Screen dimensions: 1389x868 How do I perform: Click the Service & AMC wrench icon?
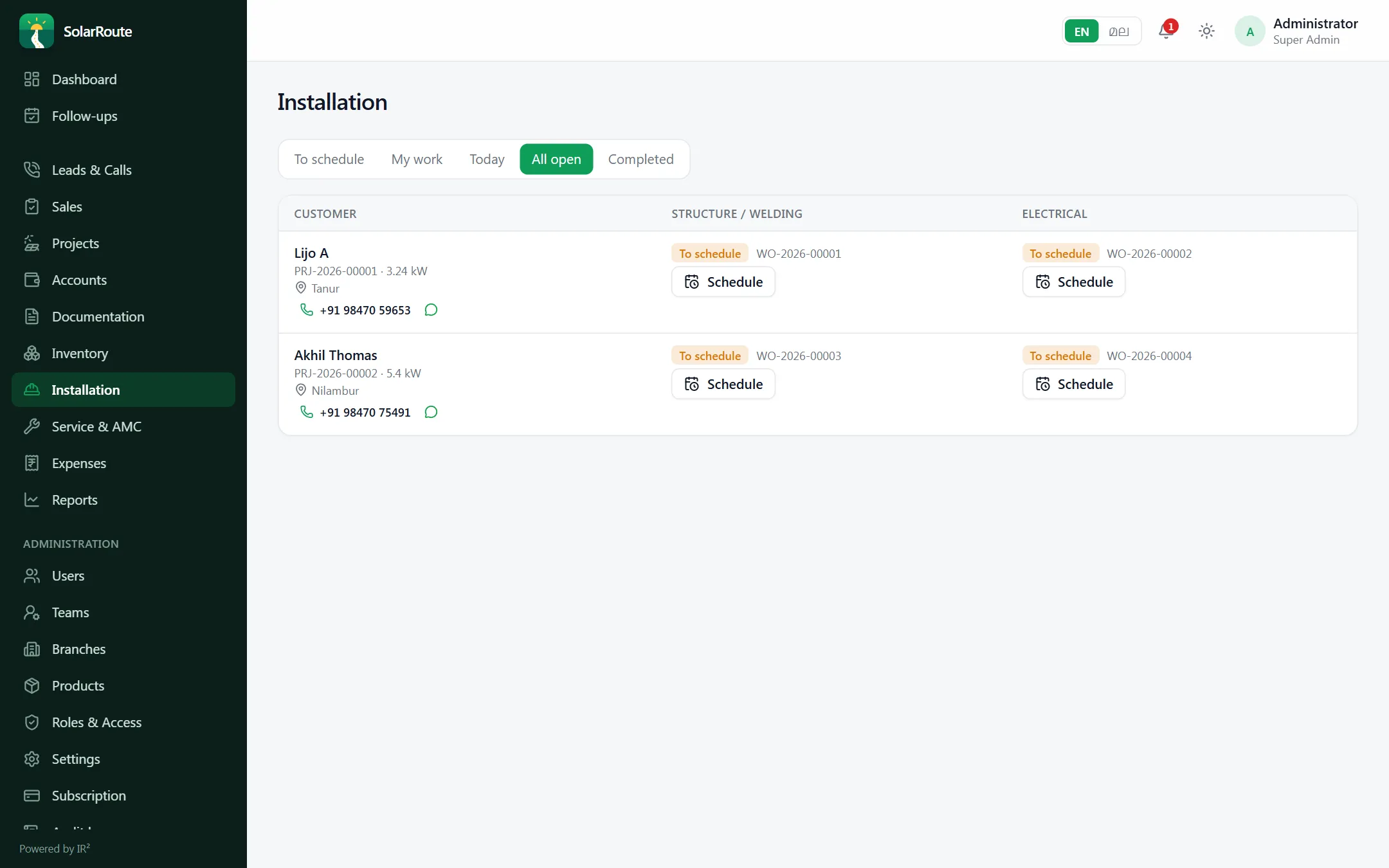tap(32, 426)
